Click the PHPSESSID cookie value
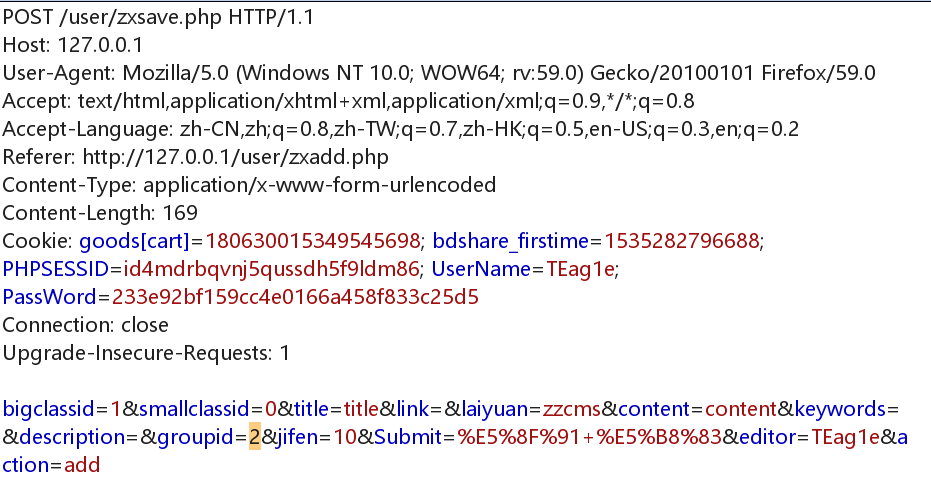Screen dimensions: 931x485 click(x=271, y=270)
